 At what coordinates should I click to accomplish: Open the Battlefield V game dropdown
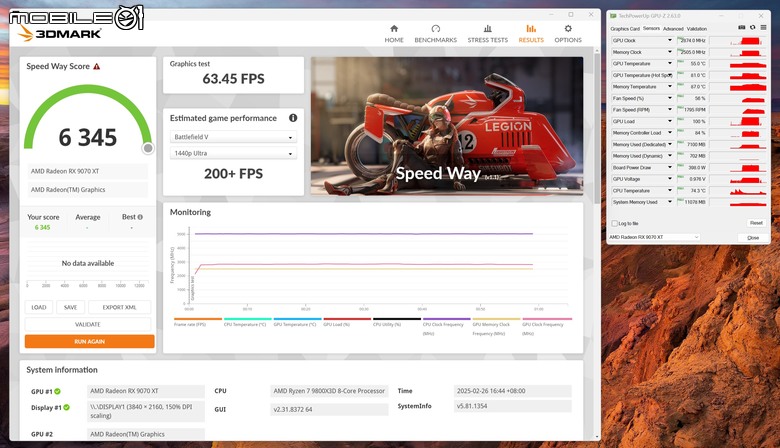coord(233,137)
